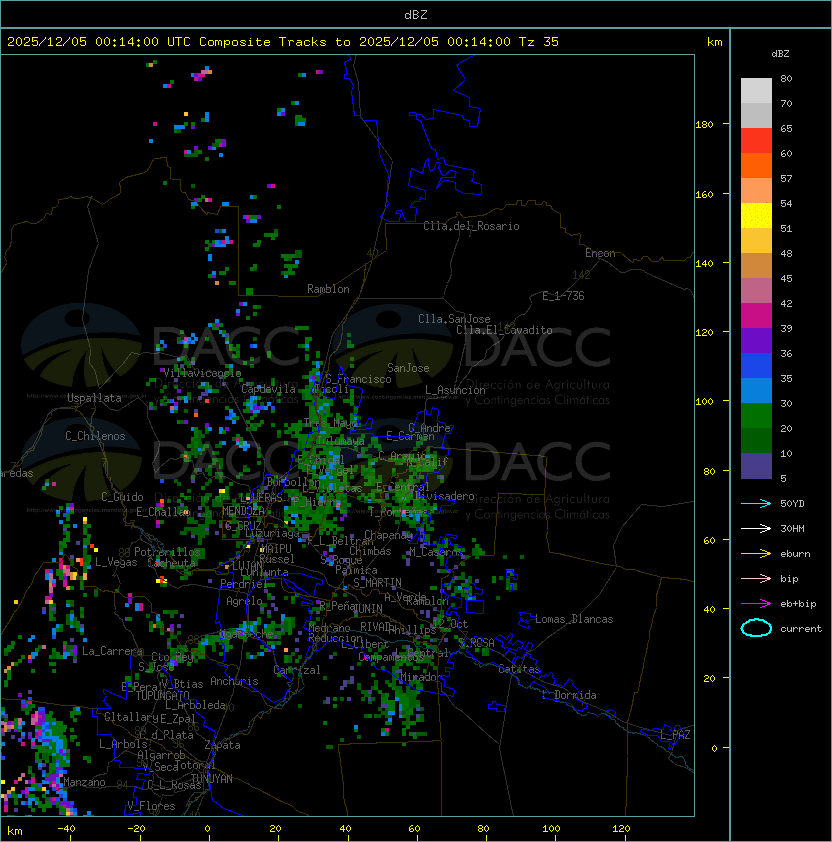Click the 'dBZ' title at the top
Screen dimensions: 832x842
click(416, 15)
